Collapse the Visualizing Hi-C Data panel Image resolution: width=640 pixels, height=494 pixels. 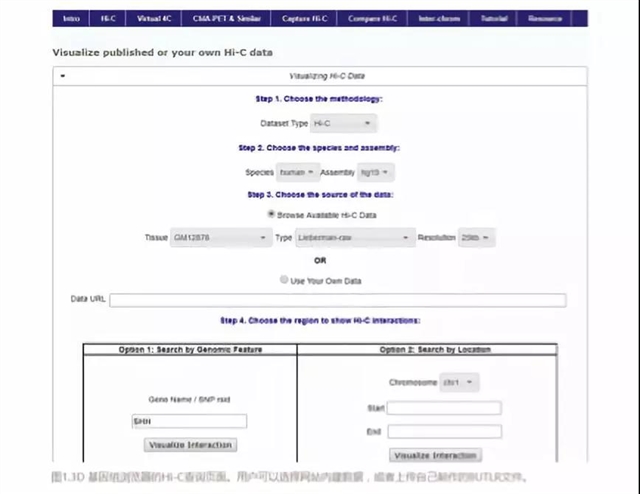tap(62, 76)
